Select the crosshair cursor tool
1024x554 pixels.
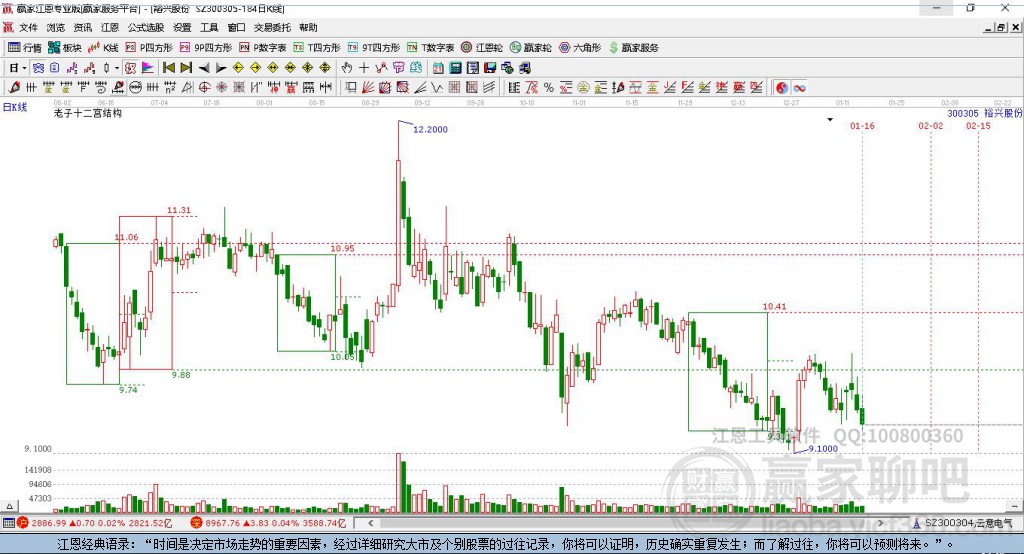pos(364,68)
